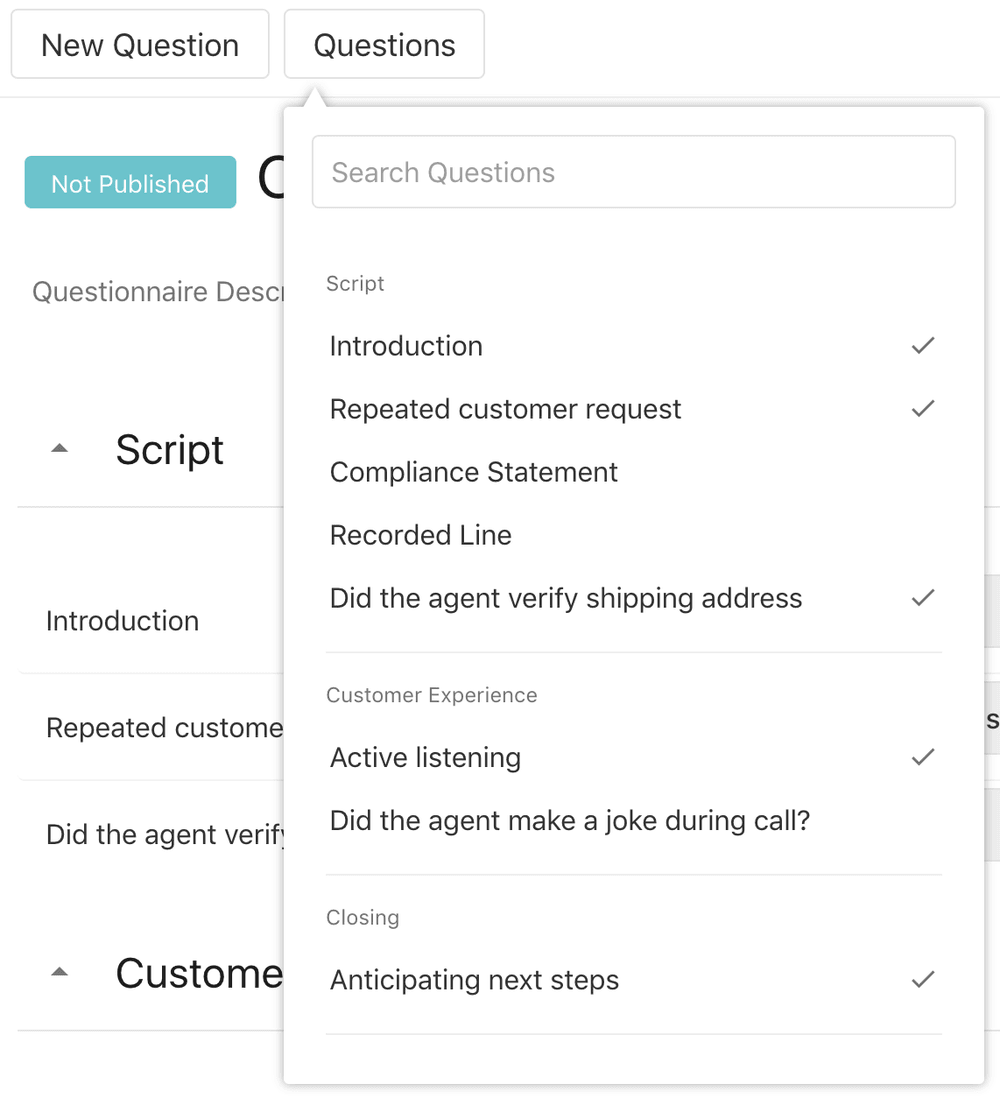Click the checkmark near Did the agent verify shipping address
The height and width of the screenshot is (1098, 1000).
click(x=922, y=598)
